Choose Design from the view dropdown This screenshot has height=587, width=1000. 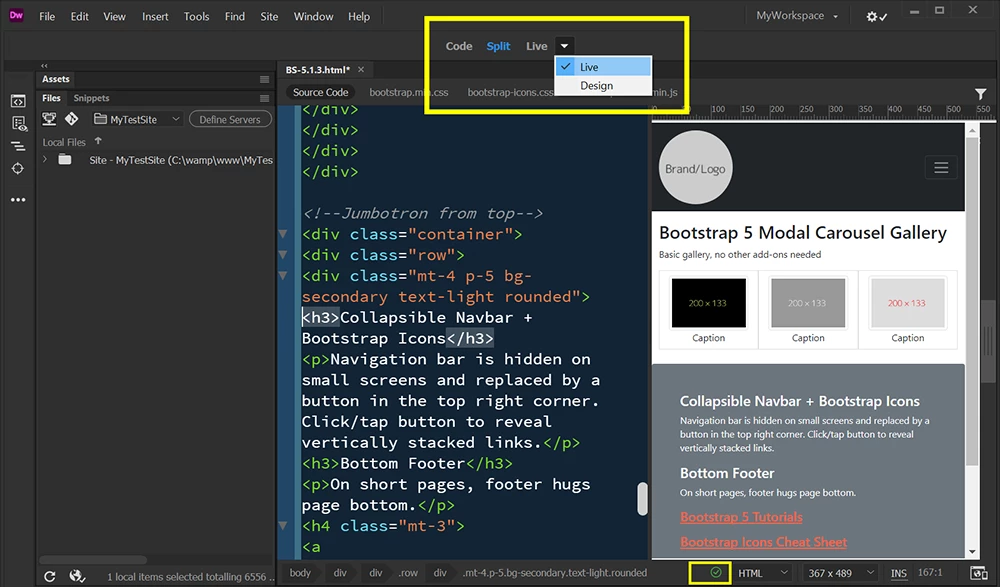[x=603, y=85]
